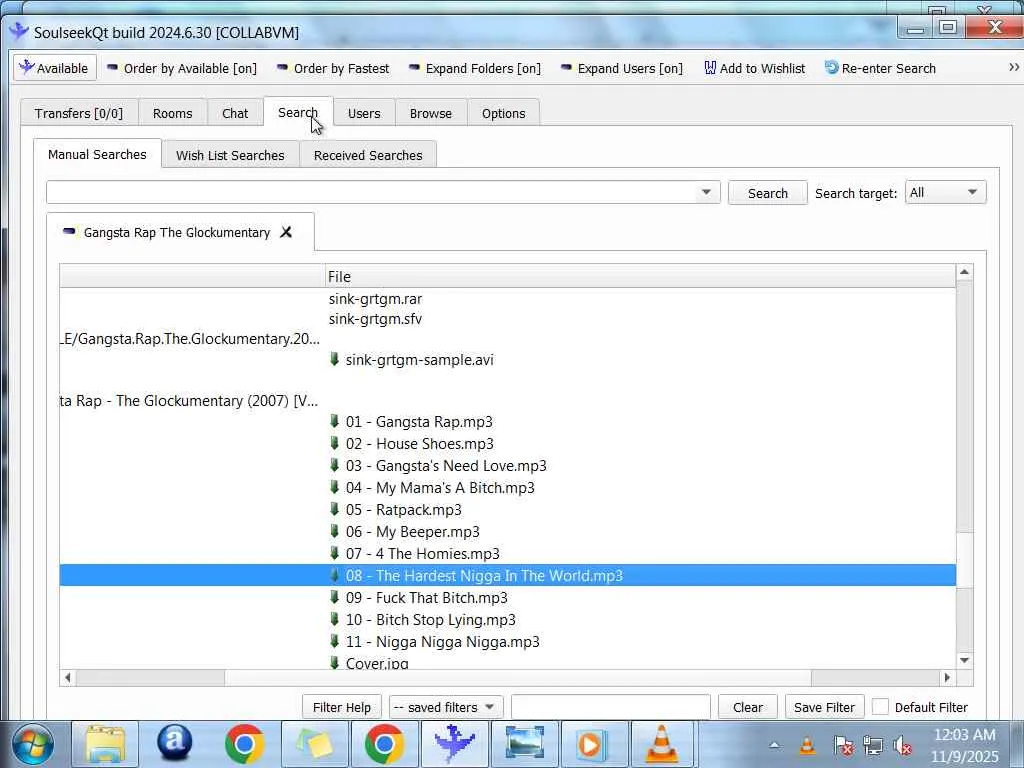Viewport: 1024px width, 768px height.
Task: Select 01 - Gangsta Rap.mp3 file name
Action: [419, 422]
